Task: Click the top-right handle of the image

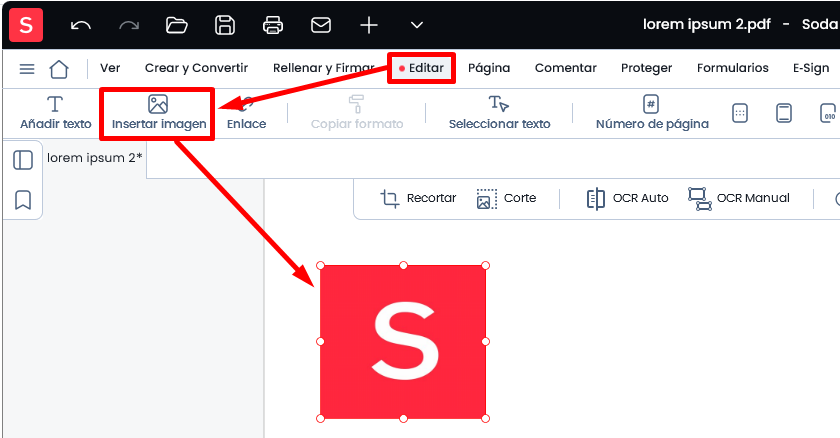Action: (485, 266)
